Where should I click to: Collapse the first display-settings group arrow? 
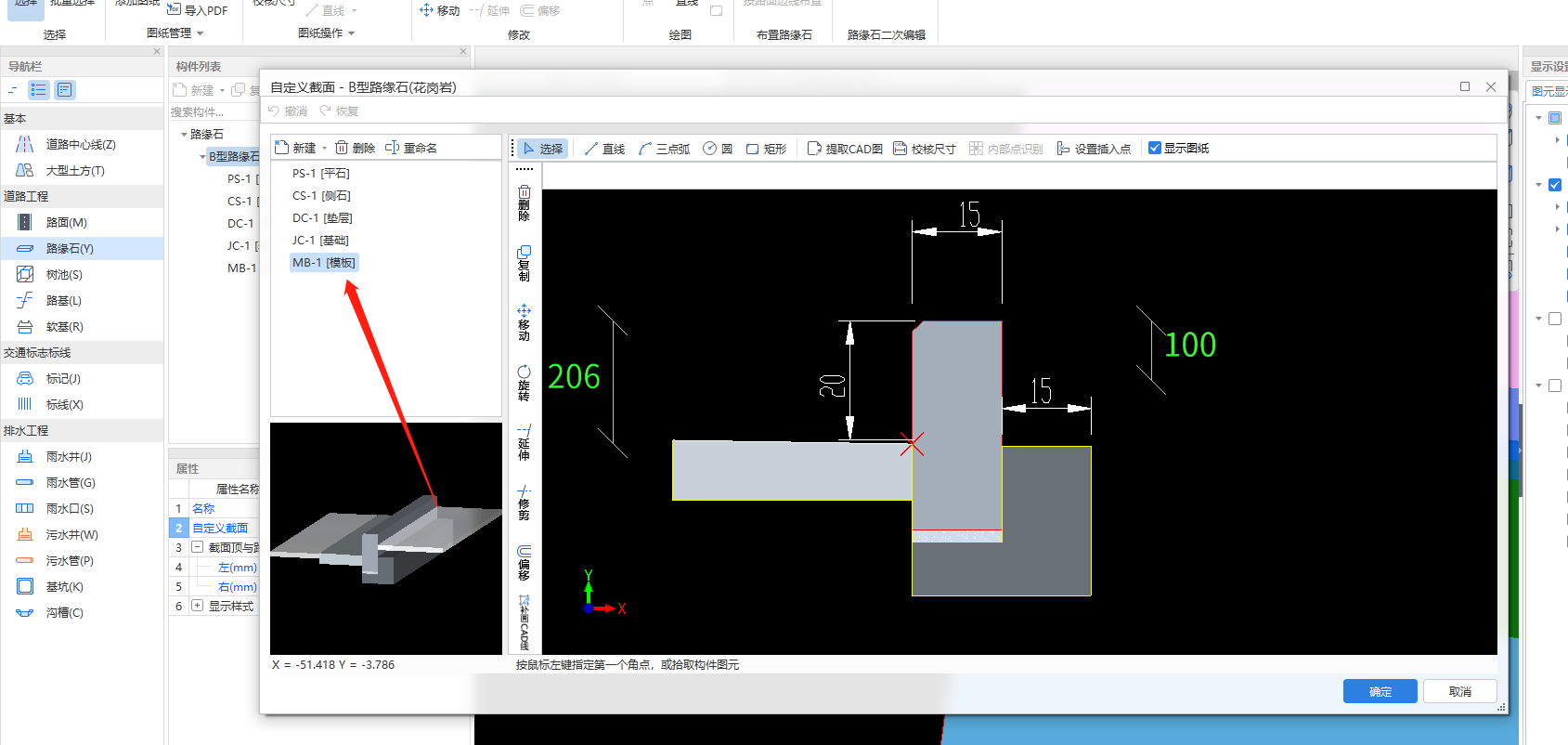[1538, 118]
